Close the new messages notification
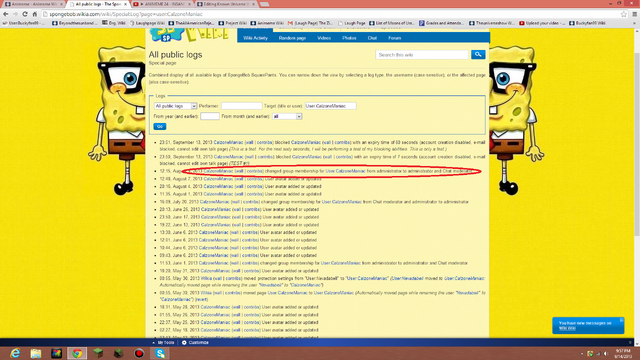This screenshot has height=360, width=640. pos(621,320)
